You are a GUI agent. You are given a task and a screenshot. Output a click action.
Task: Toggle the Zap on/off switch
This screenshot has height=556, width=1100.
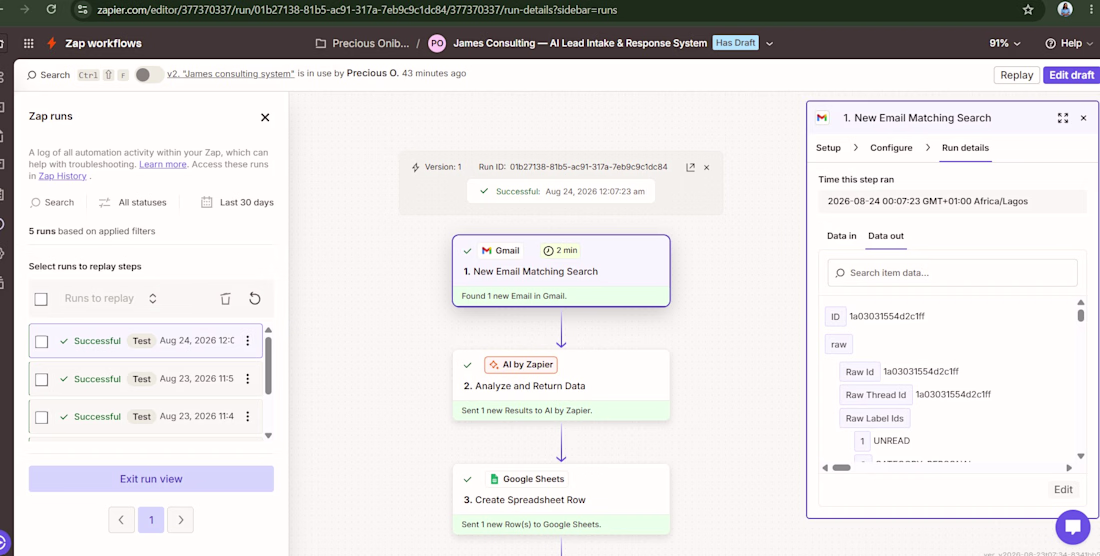(x=148, y=74)
